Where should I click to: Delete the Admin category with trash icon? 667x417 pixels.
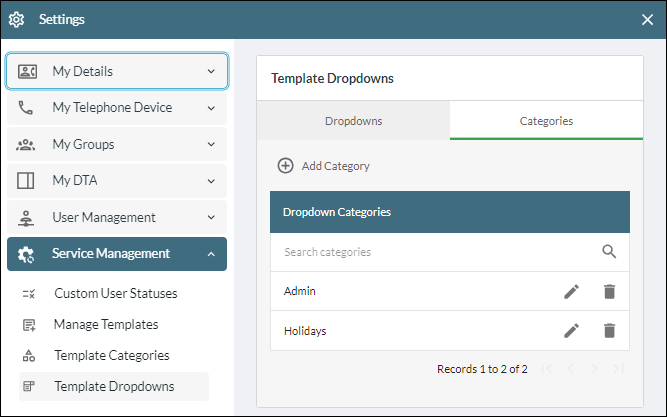click(x=609, y=291)
